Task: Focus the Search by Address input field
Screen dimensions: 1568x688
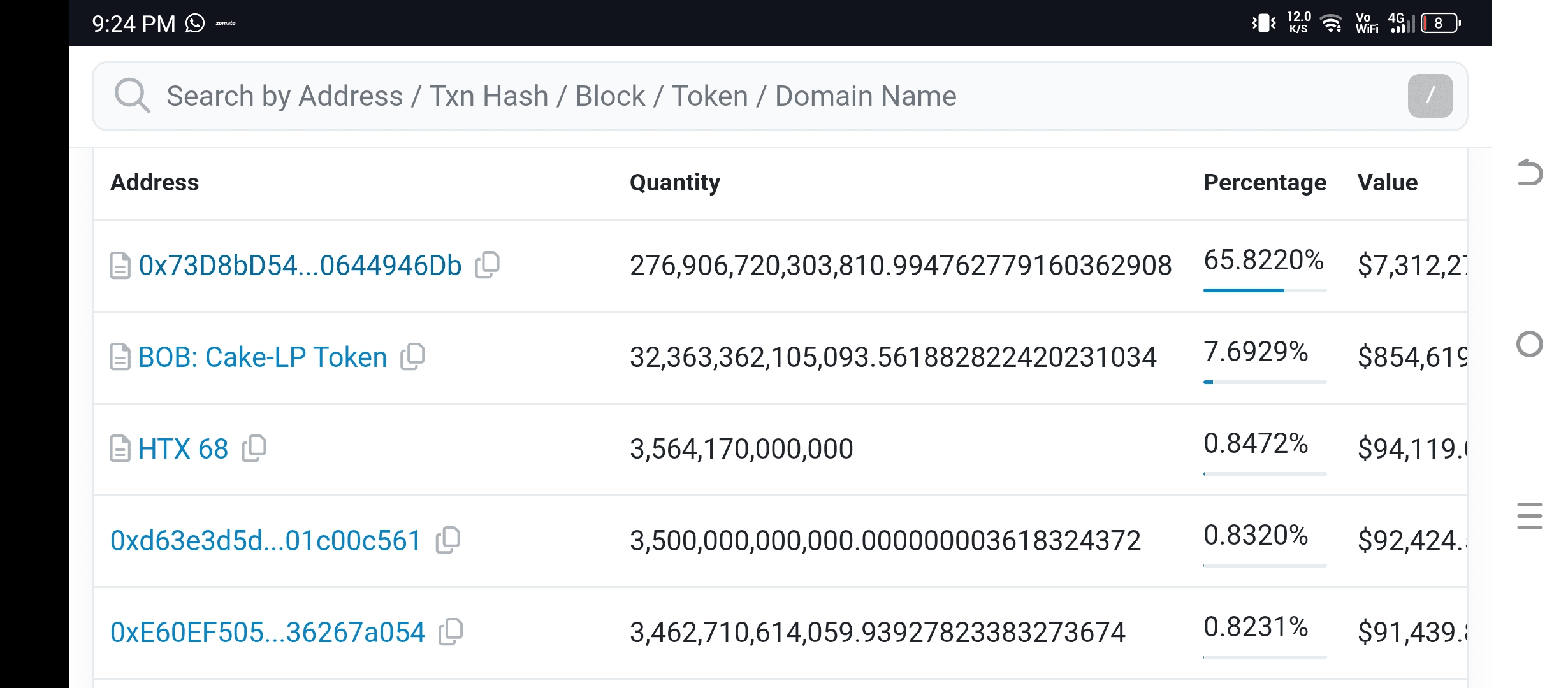Action: coord(765,96)
